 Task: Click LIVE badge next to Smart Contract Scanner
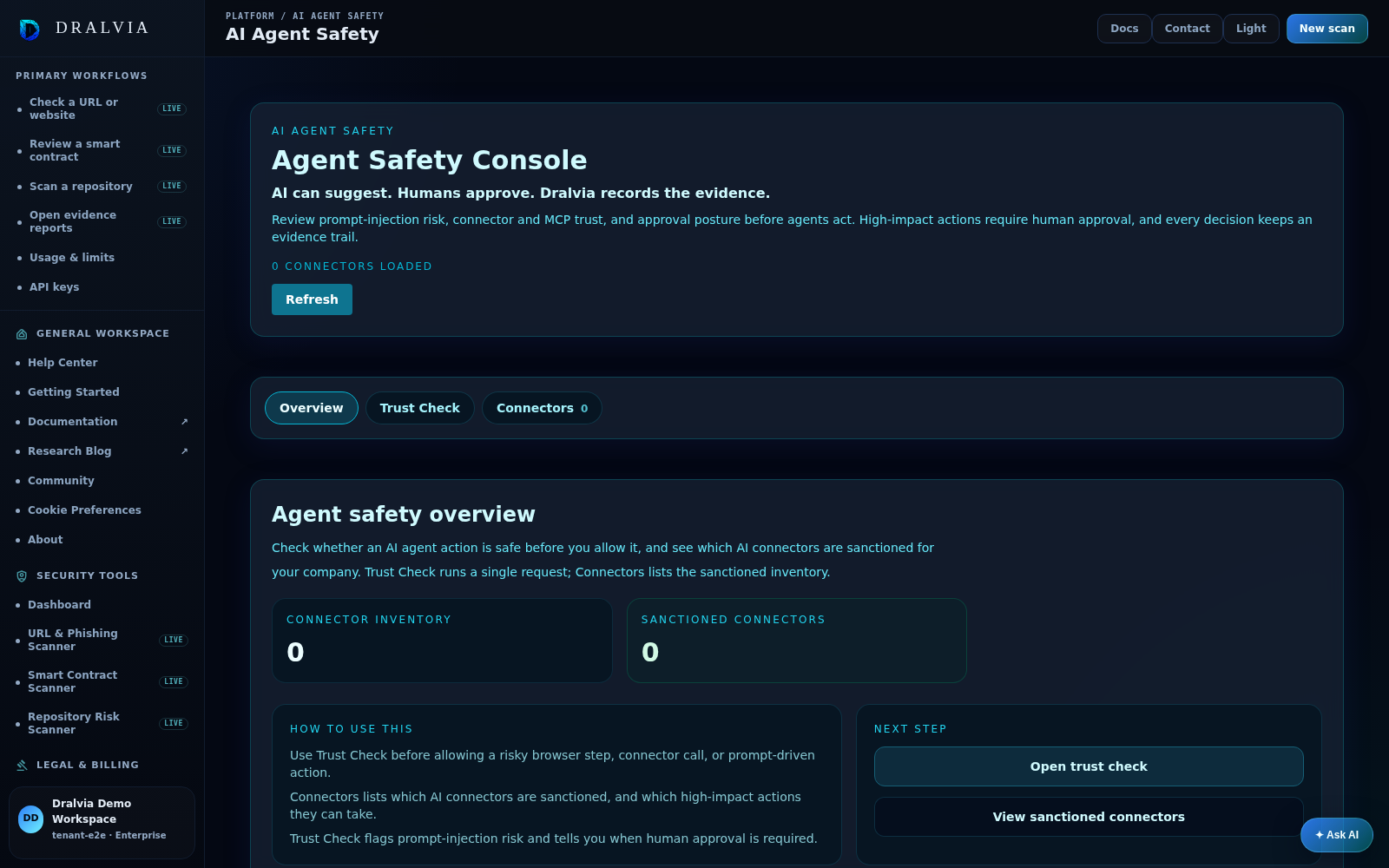tap(174, 681)
